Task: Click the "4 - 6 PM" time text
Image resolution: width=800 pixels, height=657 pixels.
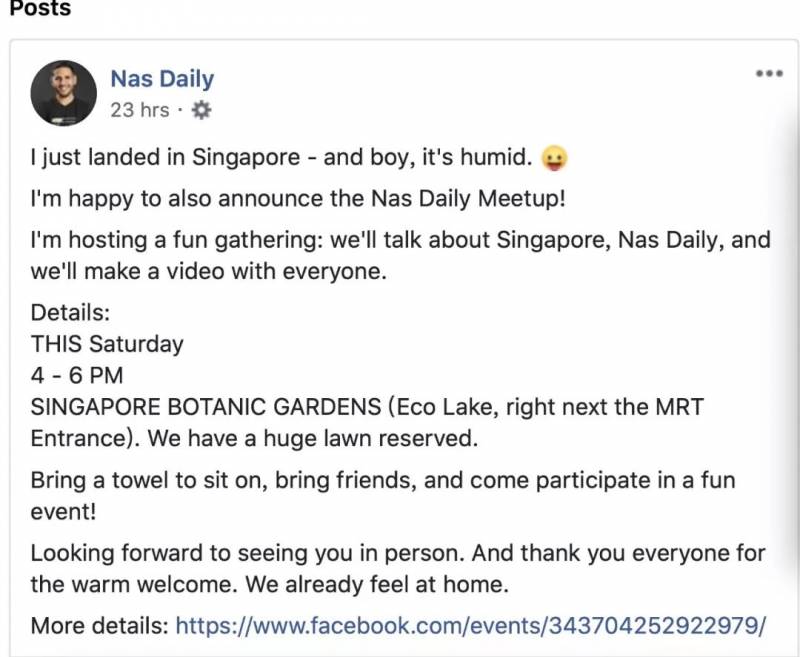Action: (77, 376)
